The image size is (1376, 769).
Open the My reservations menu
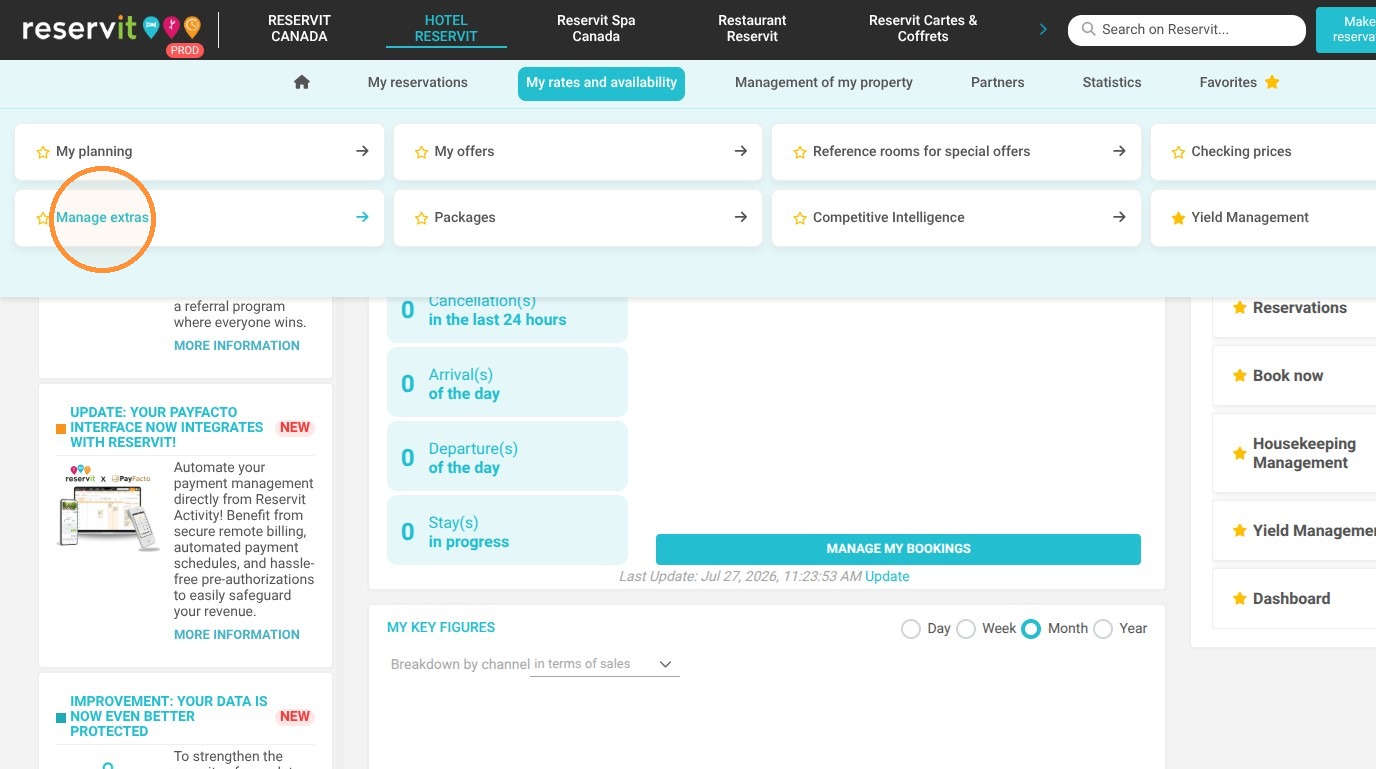tap(418, 82)
